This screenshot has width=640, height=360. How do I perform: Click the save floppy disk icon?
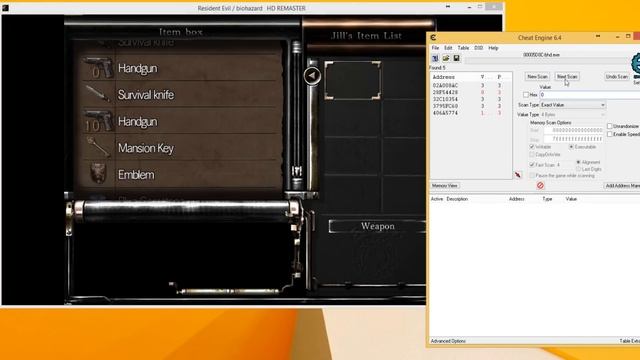[456, 58]
